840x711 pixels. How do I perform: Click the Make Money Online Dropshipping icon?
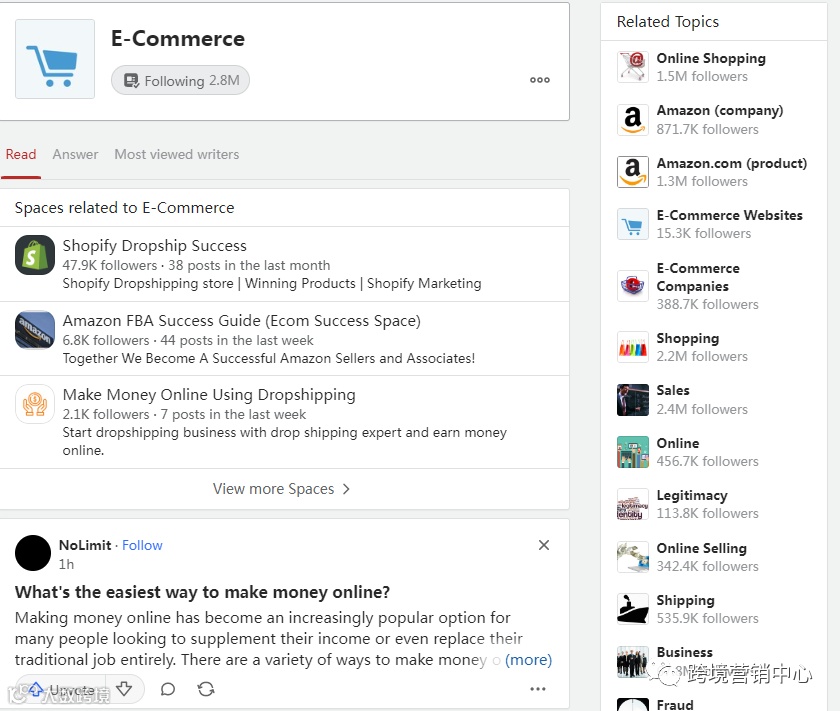pos(35,404)
